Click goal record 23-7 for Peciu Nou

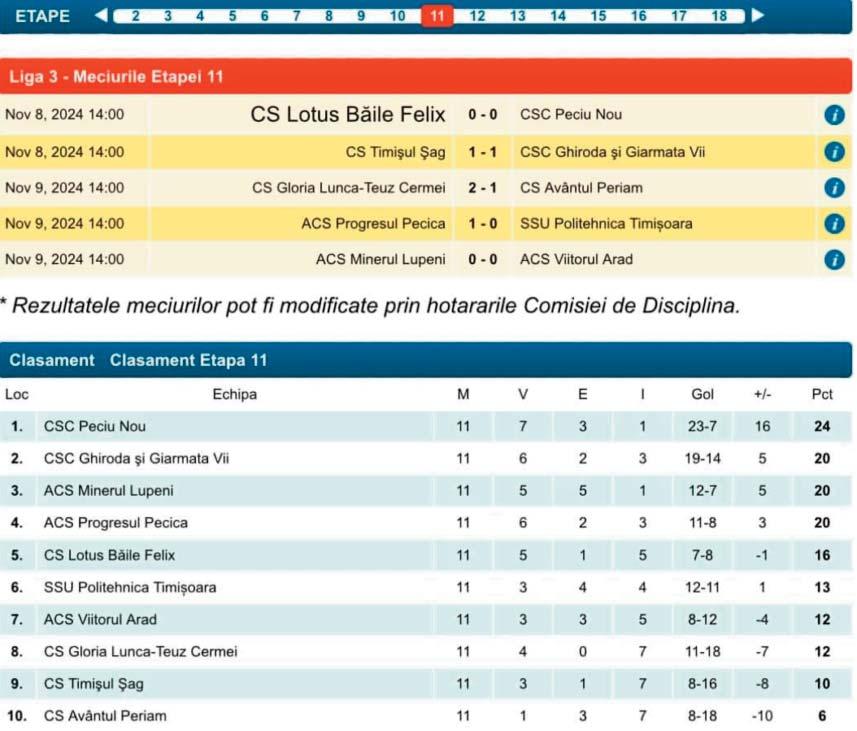(702, 426)
